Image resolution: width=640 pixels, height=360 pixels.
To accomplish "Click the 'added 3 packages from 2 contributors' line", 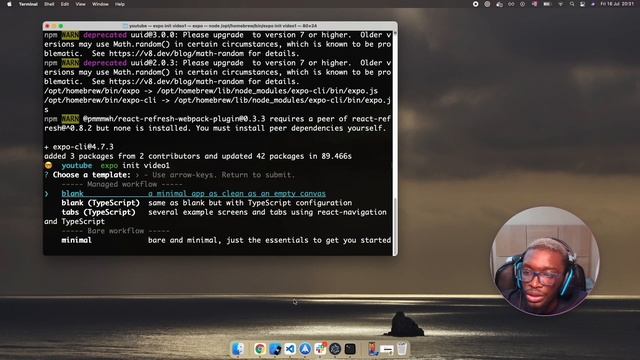I will [x=198, y=156].
